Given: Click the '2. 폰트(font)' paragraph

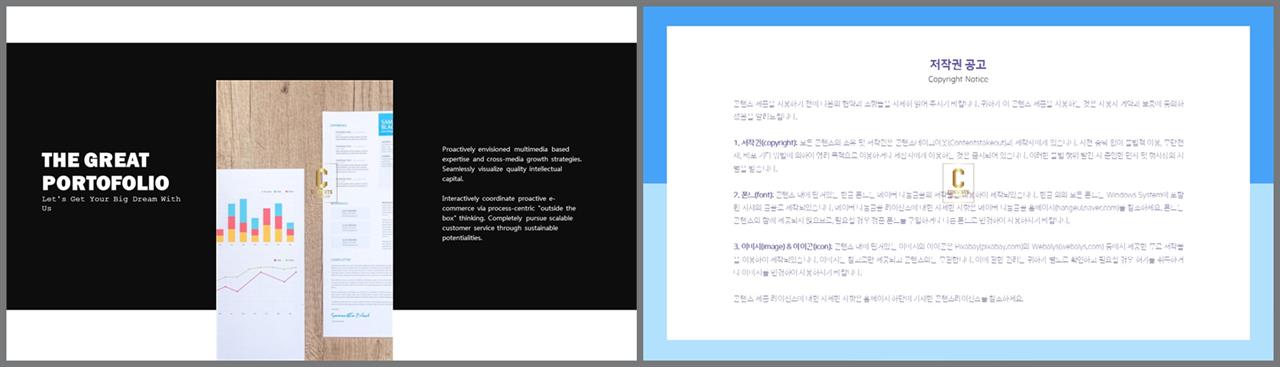Looking at the screenshot, I should click(958, 207).
